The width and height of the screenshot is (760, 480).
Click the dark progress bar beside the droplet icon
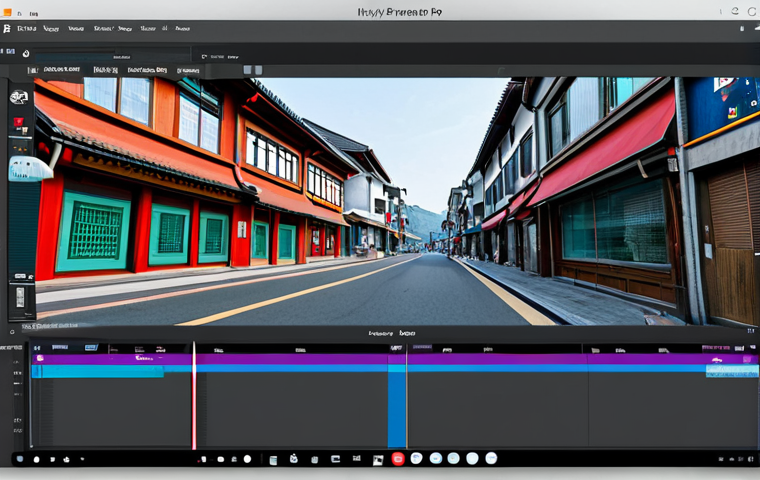[x=111, y=54]
